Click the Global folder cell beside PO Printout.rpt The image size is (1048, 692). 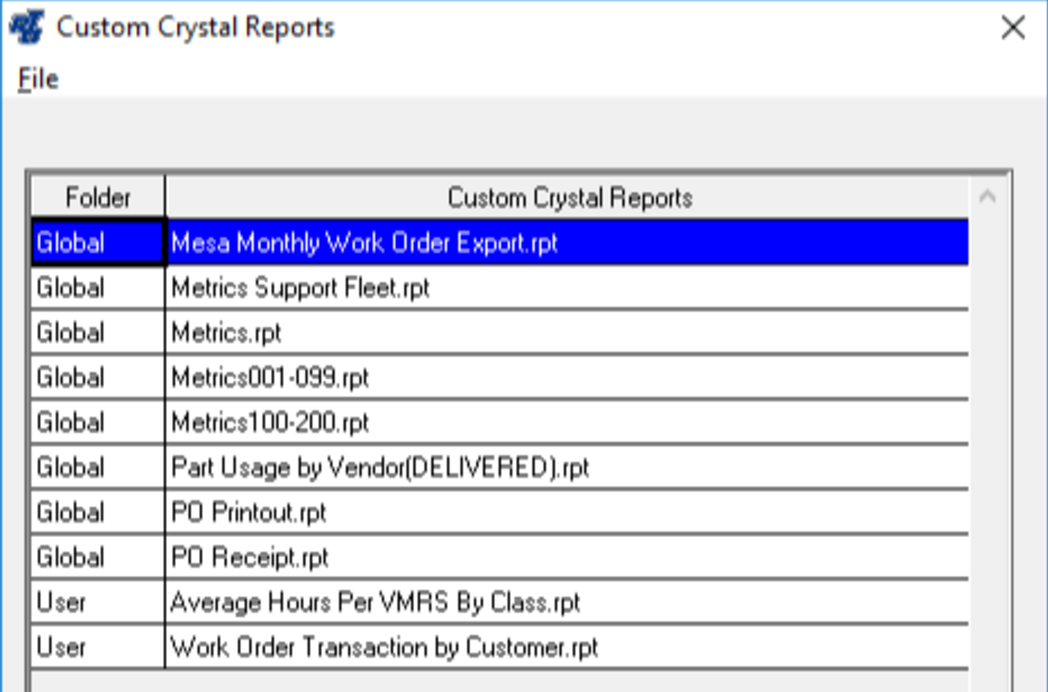coord(98,513)
